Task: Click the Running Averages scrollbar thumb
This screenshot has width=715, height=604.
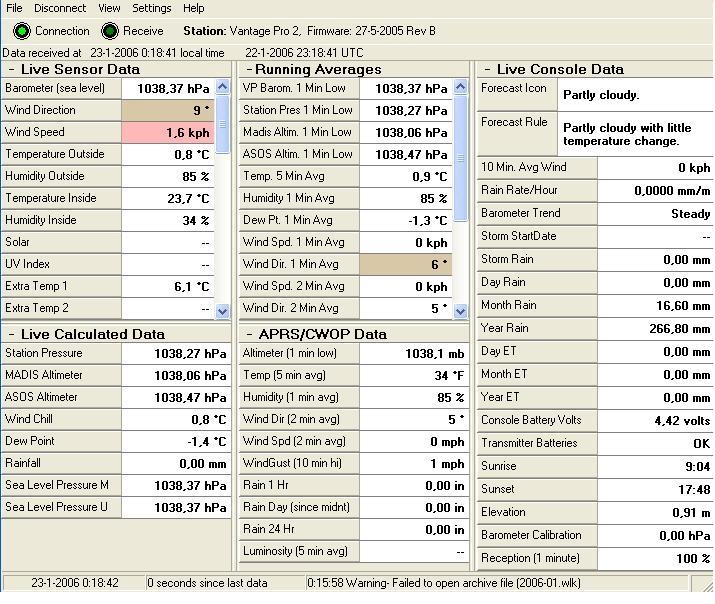Action: click(x=461, y=158)
